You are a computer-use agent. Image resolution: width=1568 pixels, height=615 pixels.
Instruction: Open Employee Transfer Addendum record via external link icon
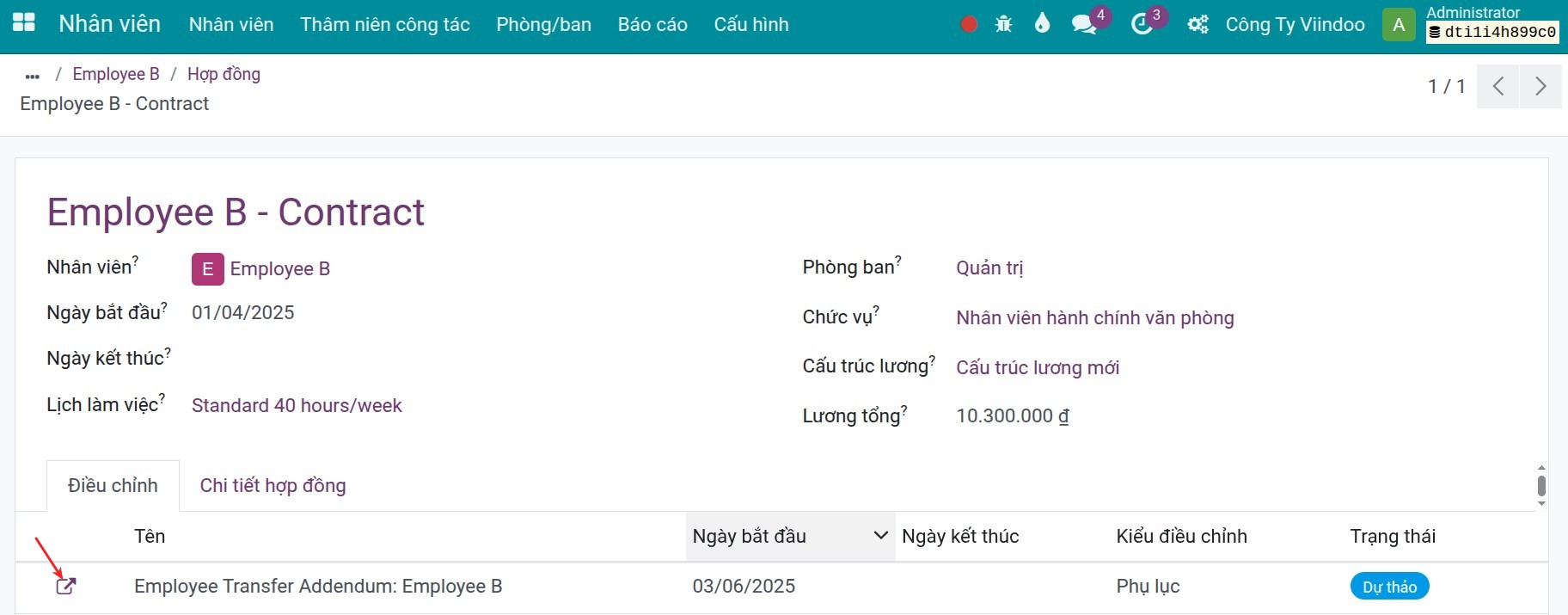(x=66, y=587)
